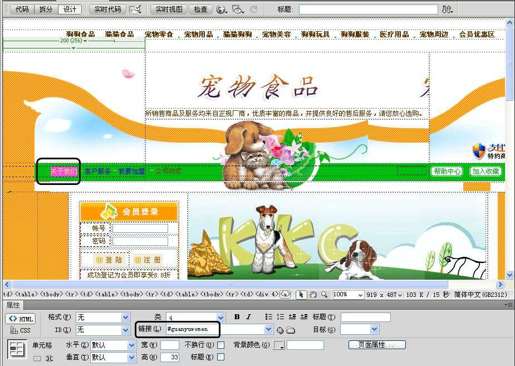Click the check browser compatibility icon
Viewport: 515px width, 366px height.
point(135,9)
